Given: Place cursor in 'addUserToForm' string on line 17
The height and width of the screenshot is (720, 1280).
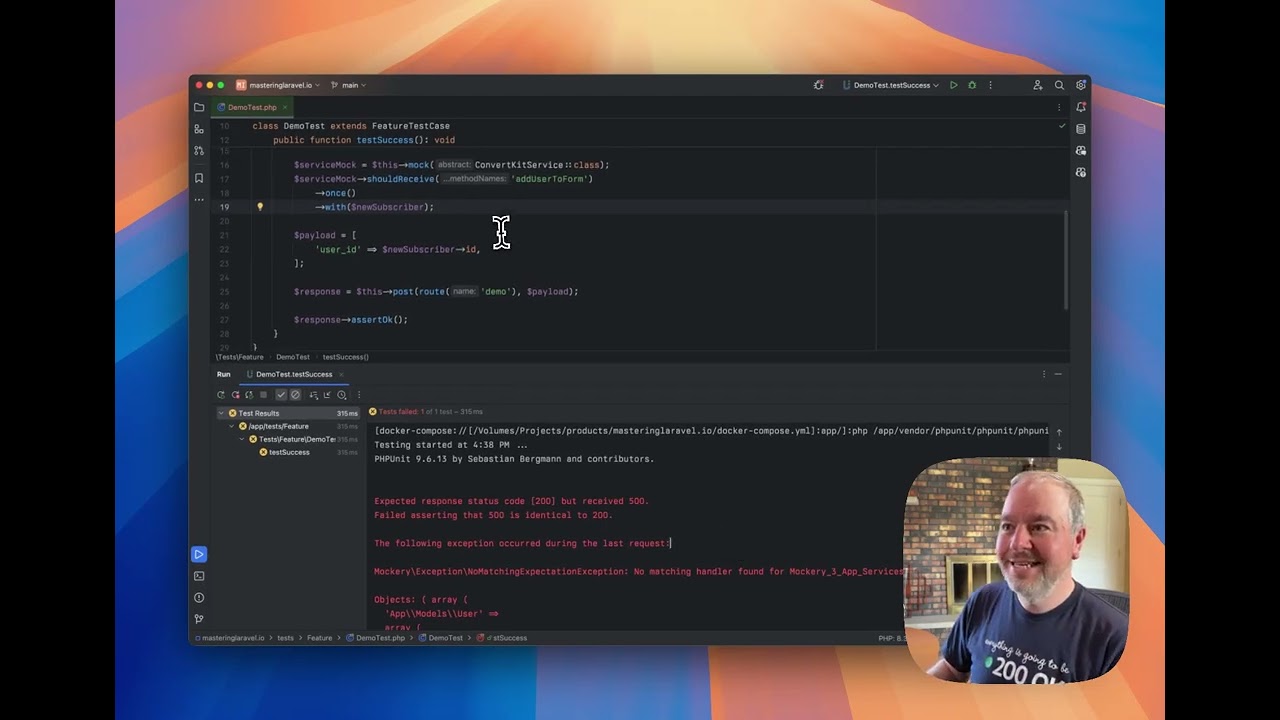Looking at the screenshot, I should [551, 179].
